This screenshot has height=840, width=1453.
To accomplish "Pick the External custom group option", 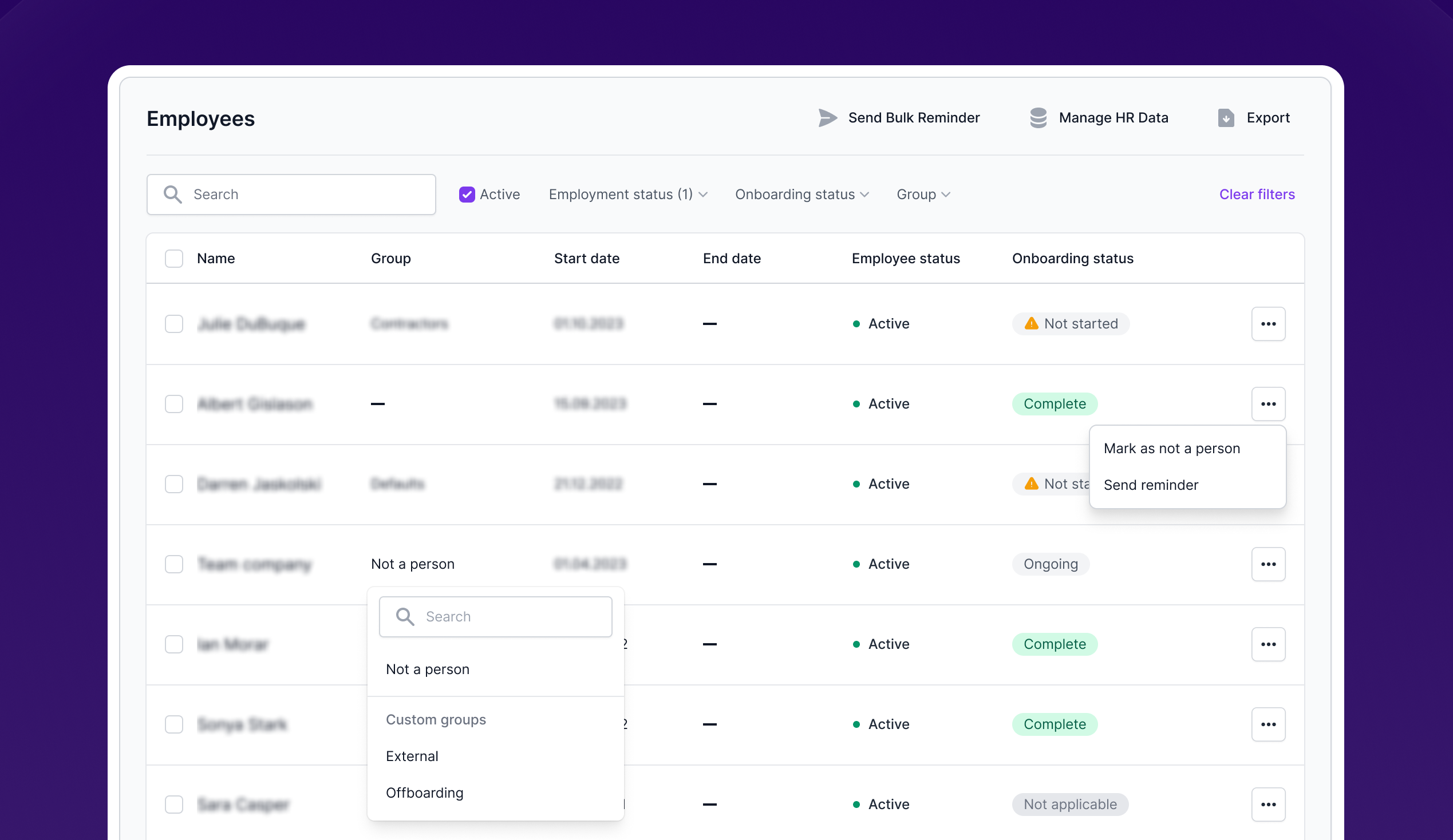I will [412, 756].
